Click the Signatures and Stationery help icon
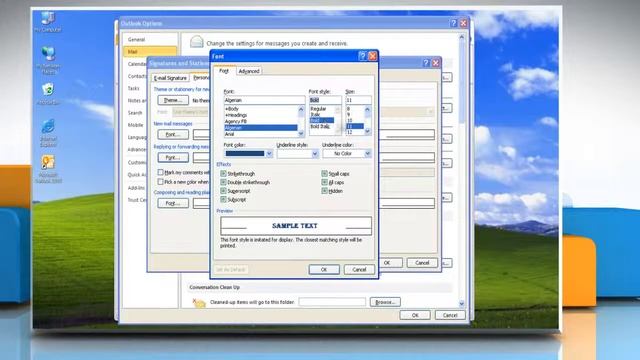 [426, 63]
